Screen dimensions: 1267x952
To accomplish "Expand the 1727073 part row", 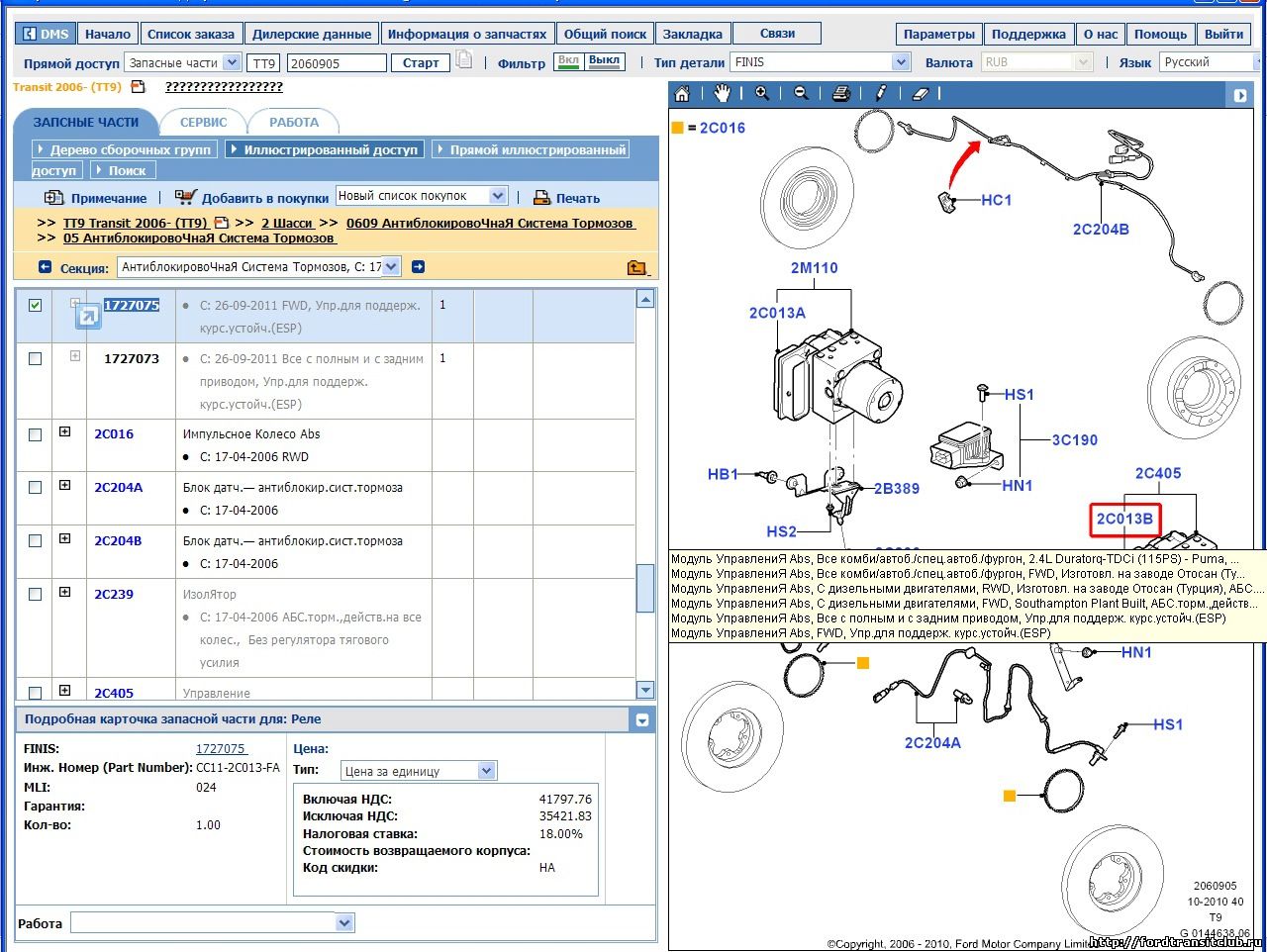I will [x=74, y=356].
